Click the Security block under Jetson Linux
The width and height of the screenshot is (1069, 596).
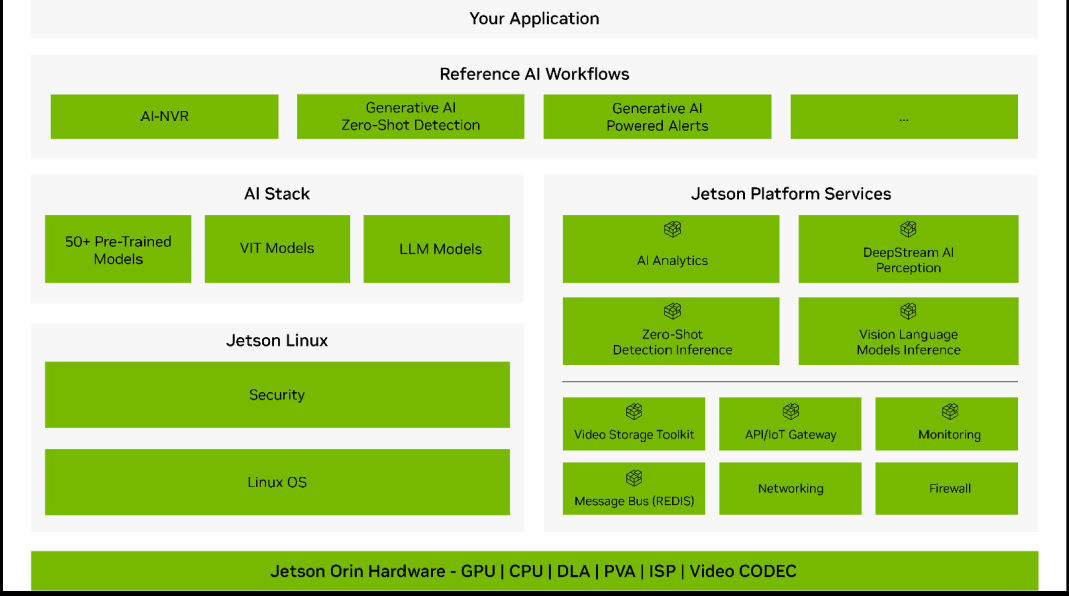(277, 395)
